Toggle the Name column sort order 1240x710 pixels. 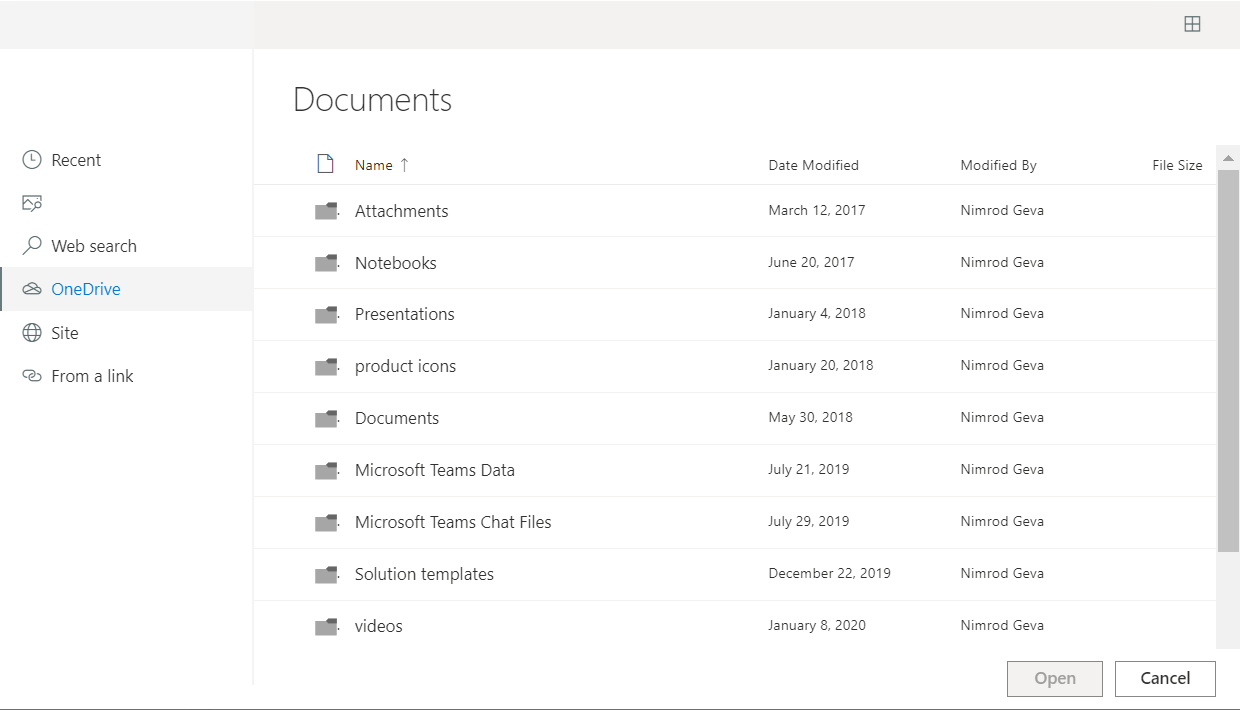[374, 164]
